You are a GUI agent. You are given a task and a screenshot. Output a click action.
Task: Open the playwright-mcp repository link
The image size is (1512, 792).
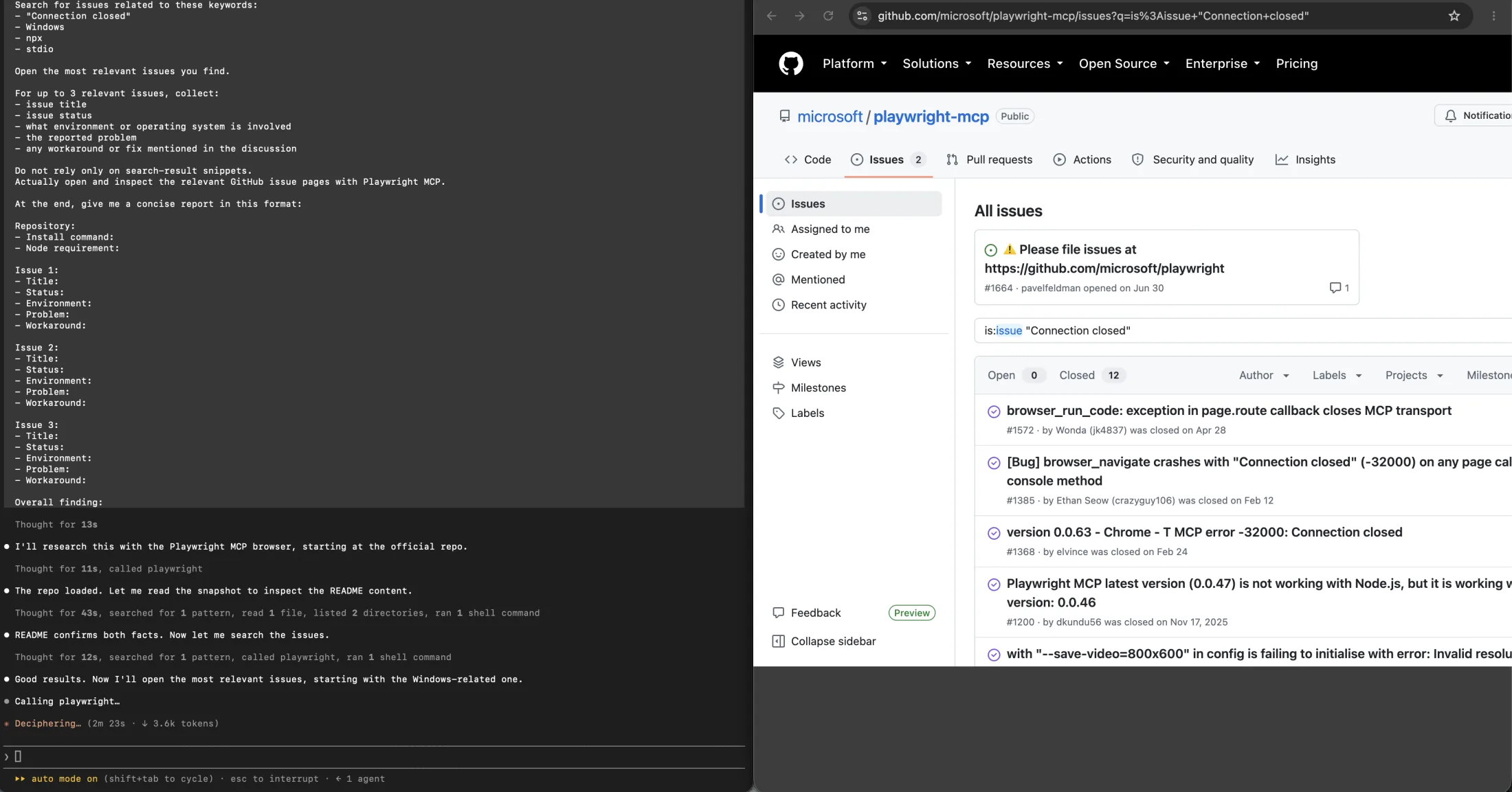coord(931,117)
